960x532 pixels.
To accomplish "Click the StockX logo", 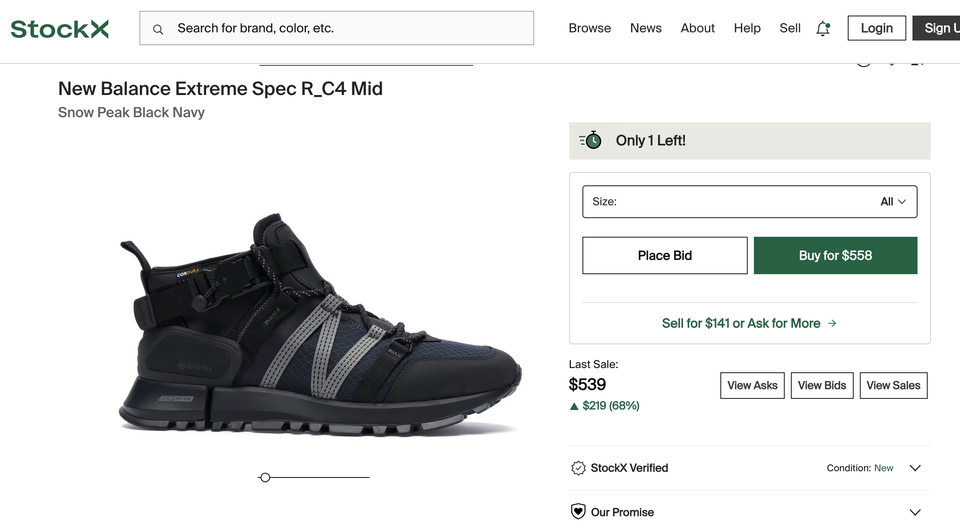I will point(60,29).
